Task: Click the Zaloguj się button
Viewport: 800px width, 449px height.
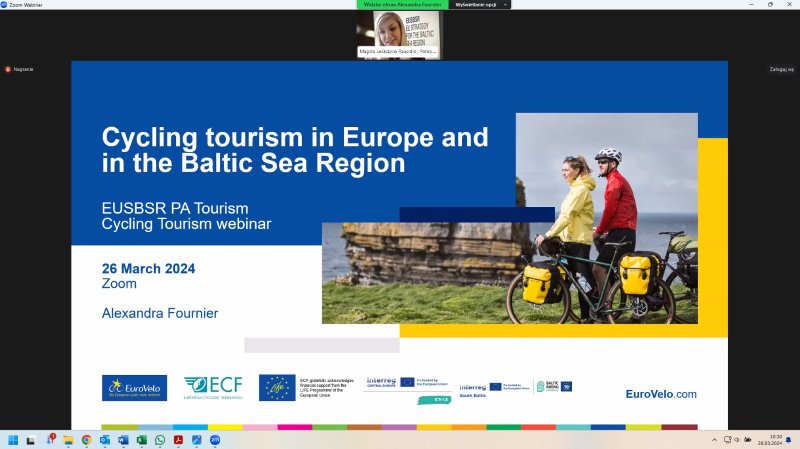Action: pos(781,69)
